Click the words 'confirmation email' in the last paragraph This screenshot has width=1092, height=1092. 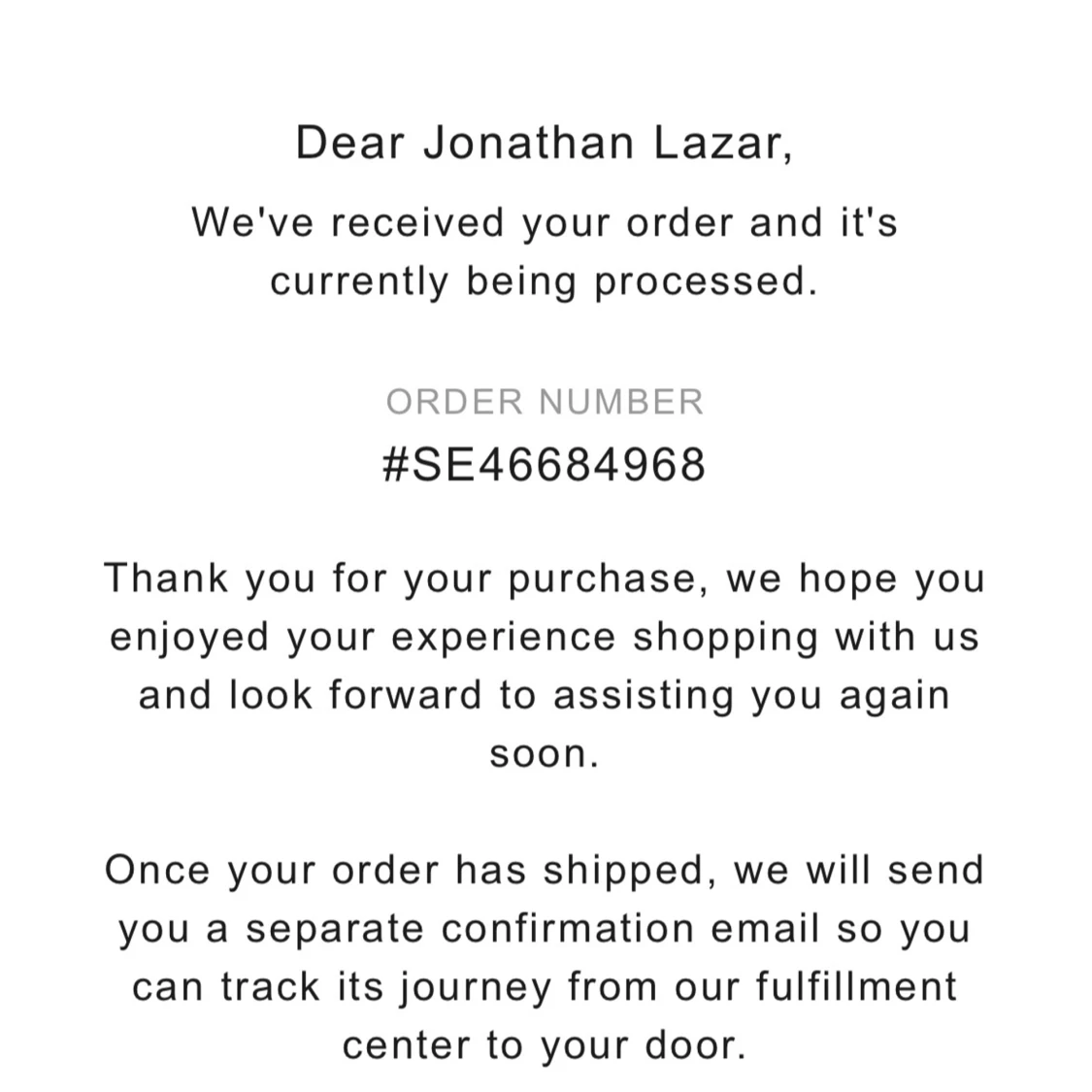tap(631, 929)
